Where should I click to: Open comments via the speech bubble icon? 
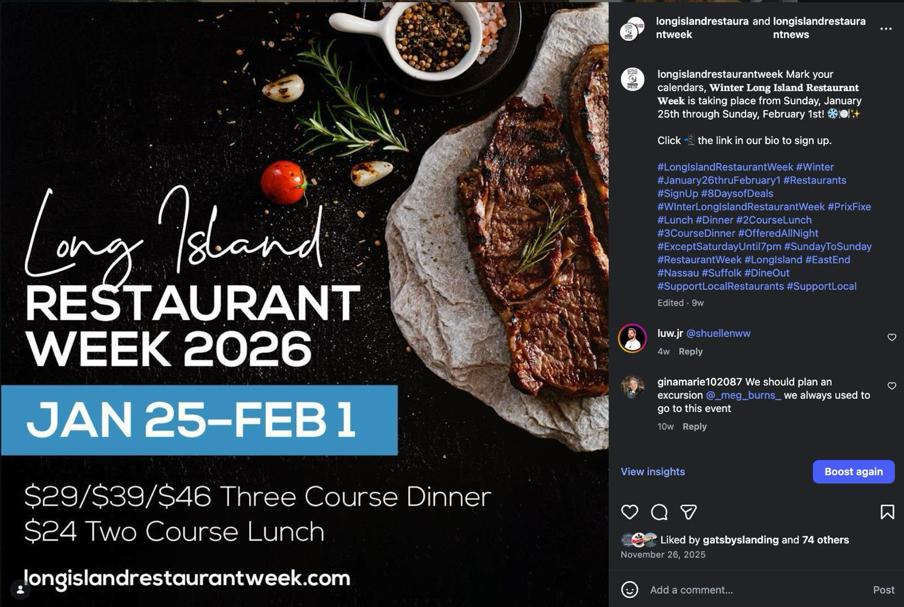click(659, 512)
